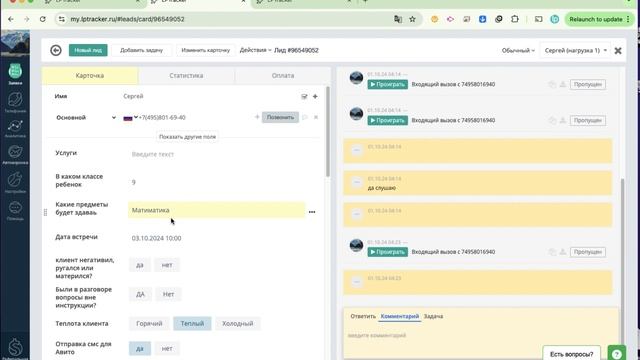
Task: Click the Позвонить button
Action: point(280,118)
